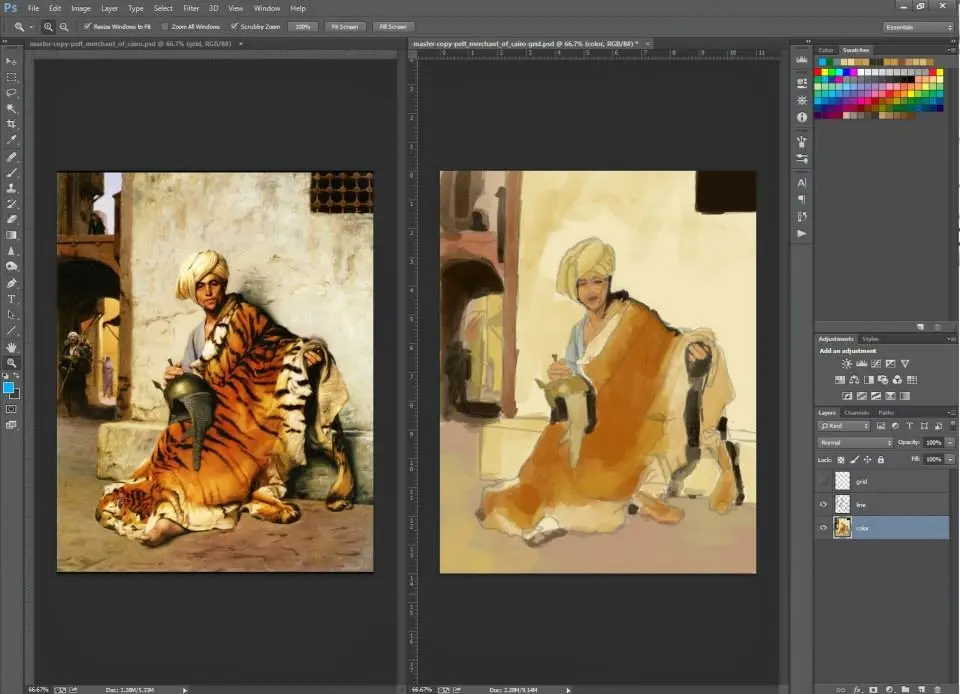Select the Magic Wand tool
960x694 pixels.
(11, 108)
